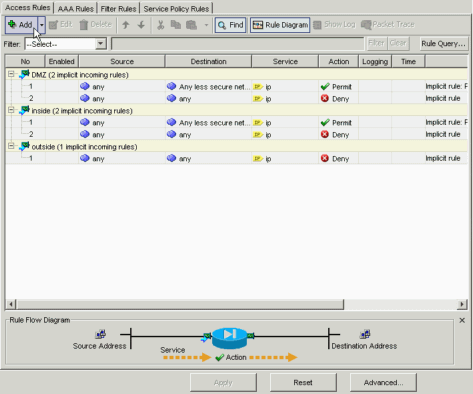Switch to the AAA Rules tab
This screenshot has height=394, width=473.
tap(76, 9)
